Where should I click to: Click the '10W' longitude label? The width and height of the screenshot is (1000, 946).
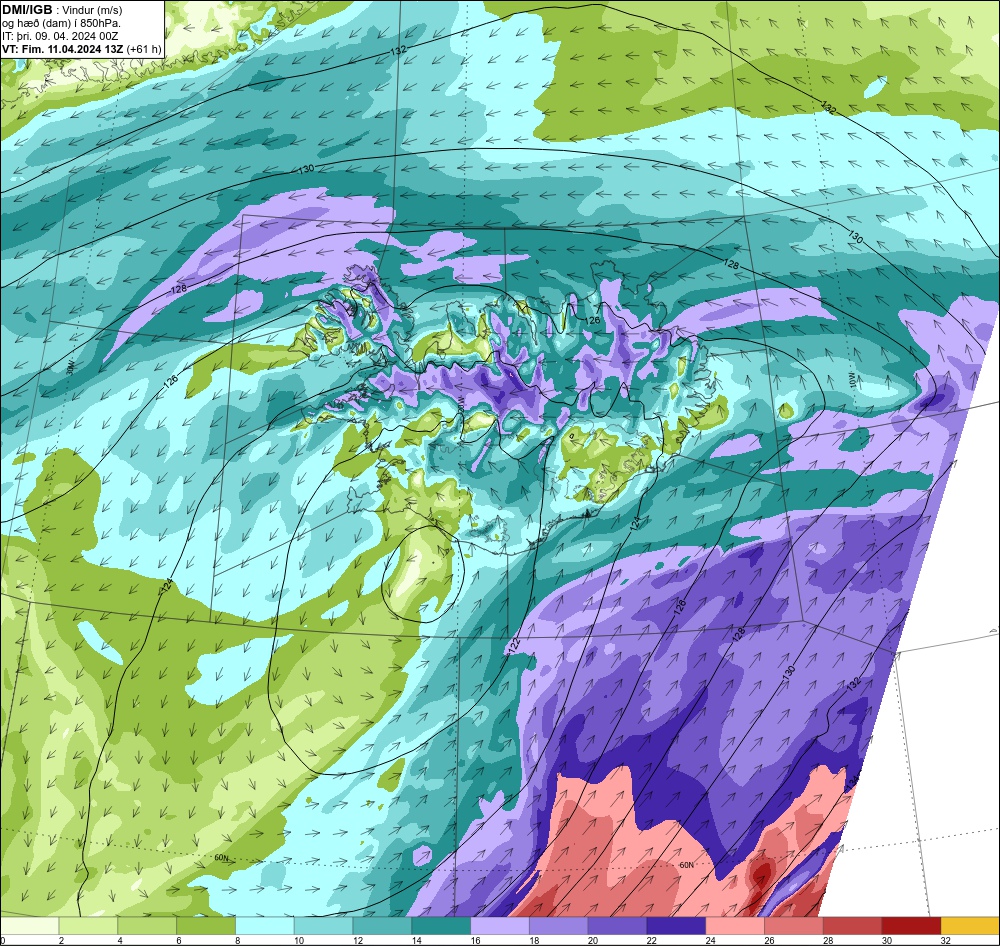coord(853,380)
